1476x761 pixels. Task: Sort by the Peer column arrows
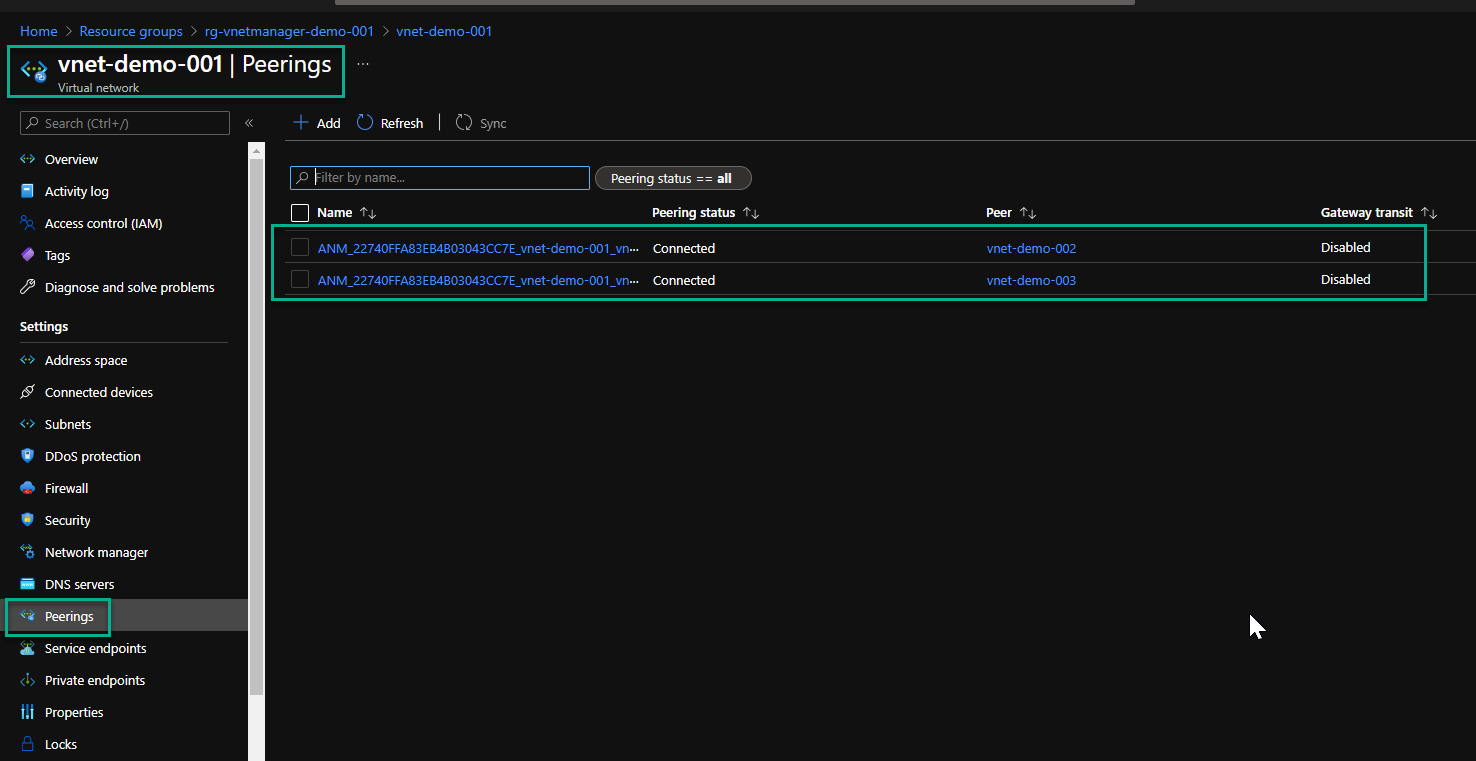[x=1028, y=213]
